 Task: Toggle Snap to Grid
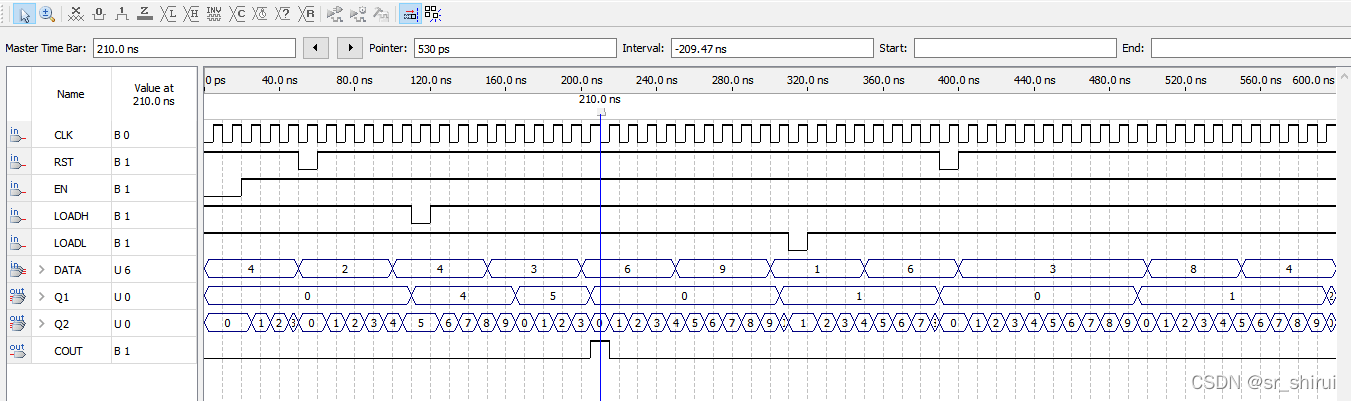[432, 14]
